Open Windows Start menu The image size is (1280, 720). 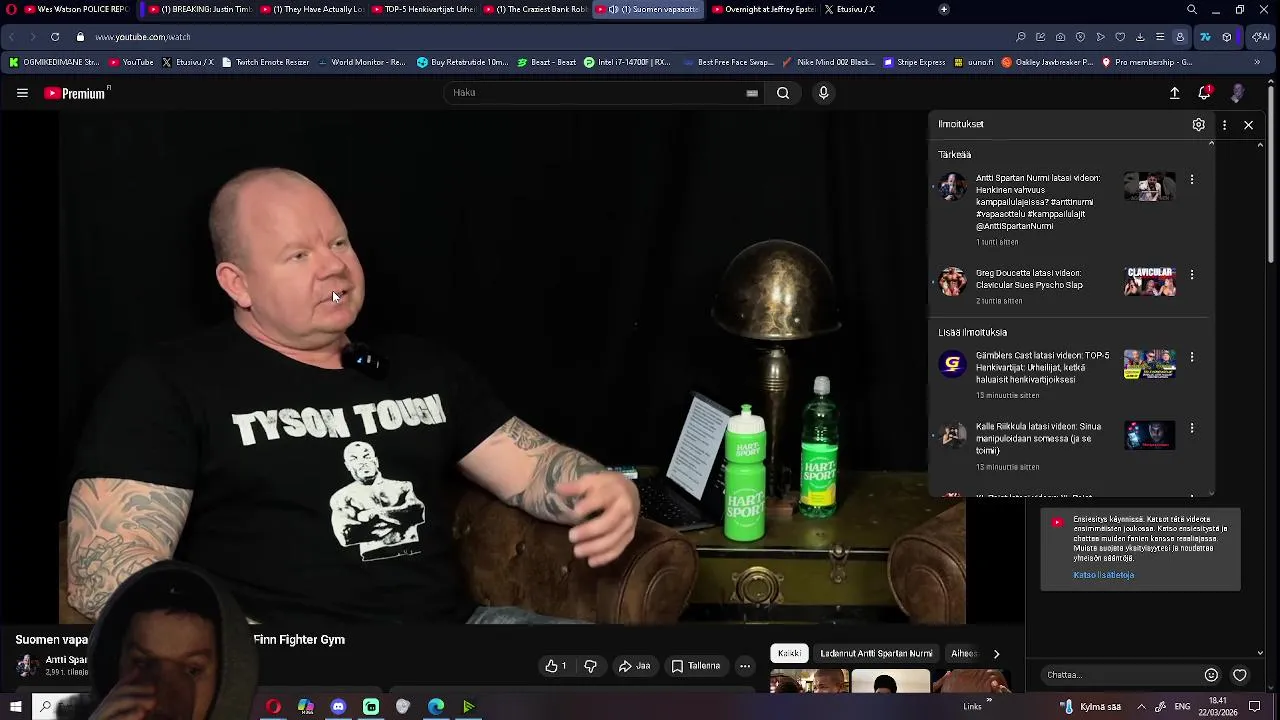click(x=15, y=707)
